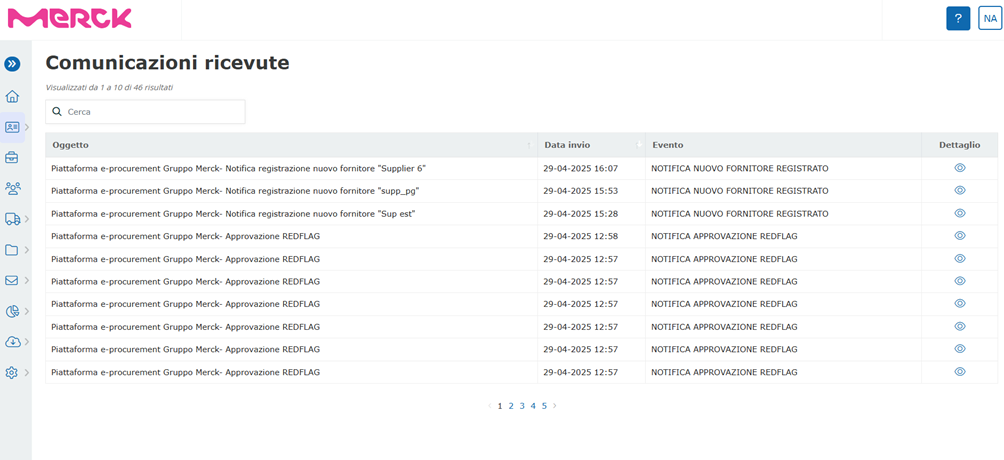The height and width of the screenshot is (460, 1004).
Task: Expand the envelope menu chevron
Action: (x=27, y=280)
